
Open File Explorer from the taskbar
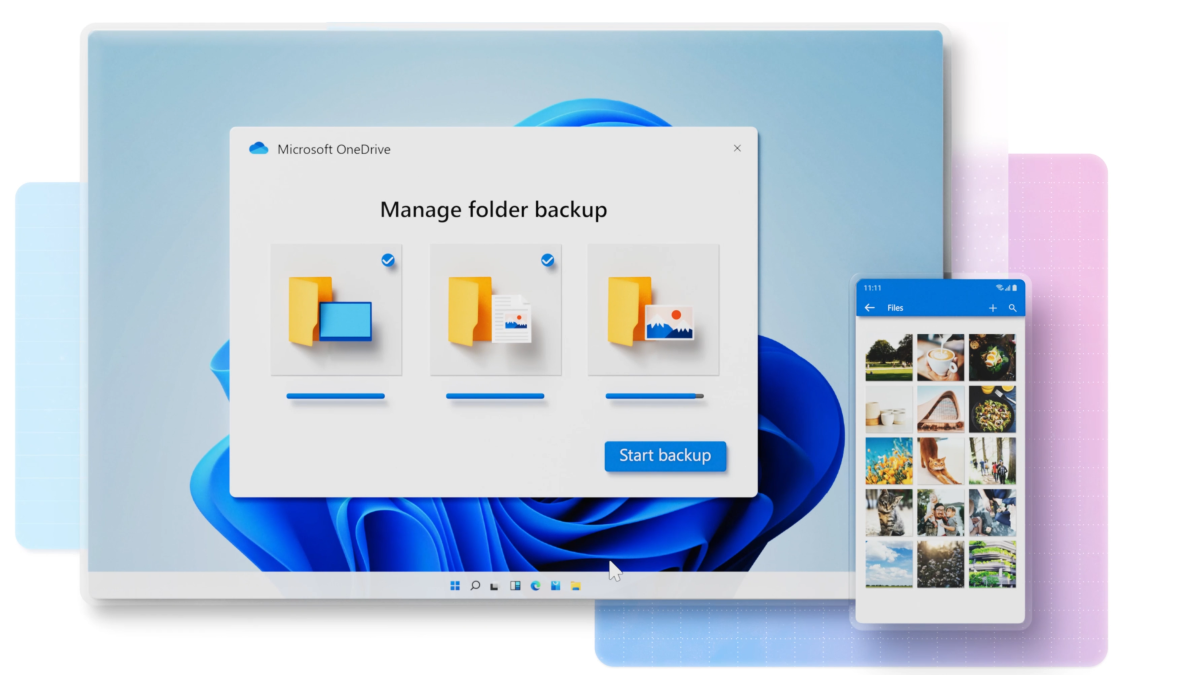click(x=576, y=585)
